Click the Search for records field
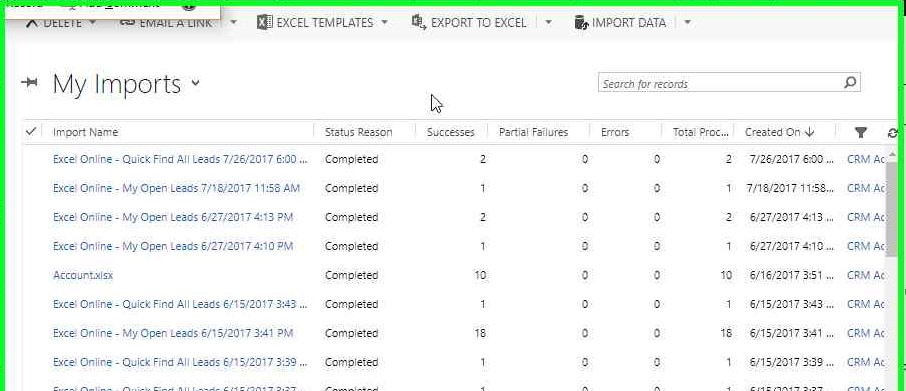This screenshot has width=906, height=391. coord(719,83)
